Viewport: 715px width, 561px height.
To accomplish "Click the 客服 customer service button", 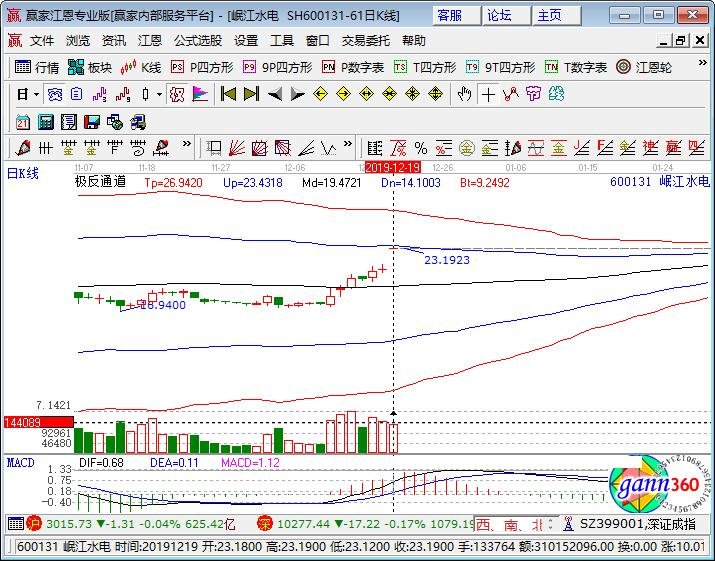I will pos(456,16).
